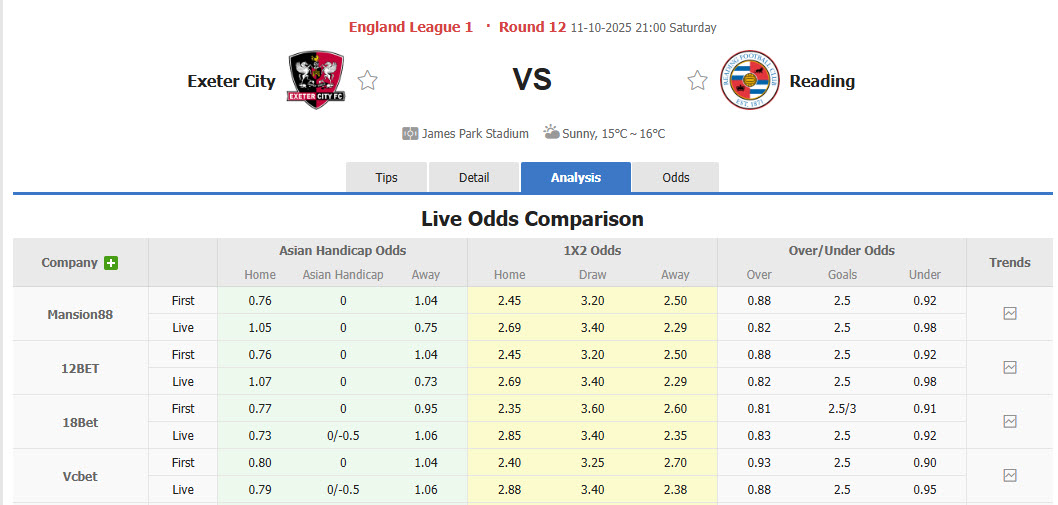
Task: Open the Exeter City team name link
Action: tap(231, 81)
